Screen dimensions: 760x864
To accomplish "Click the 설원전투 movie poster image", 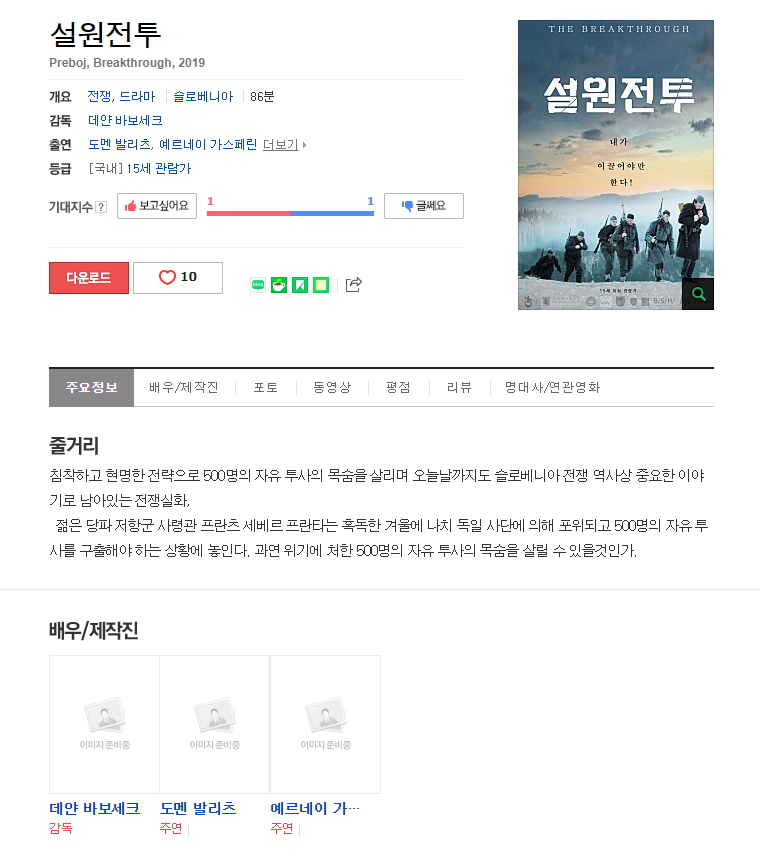I will click(x=616, y=165).
